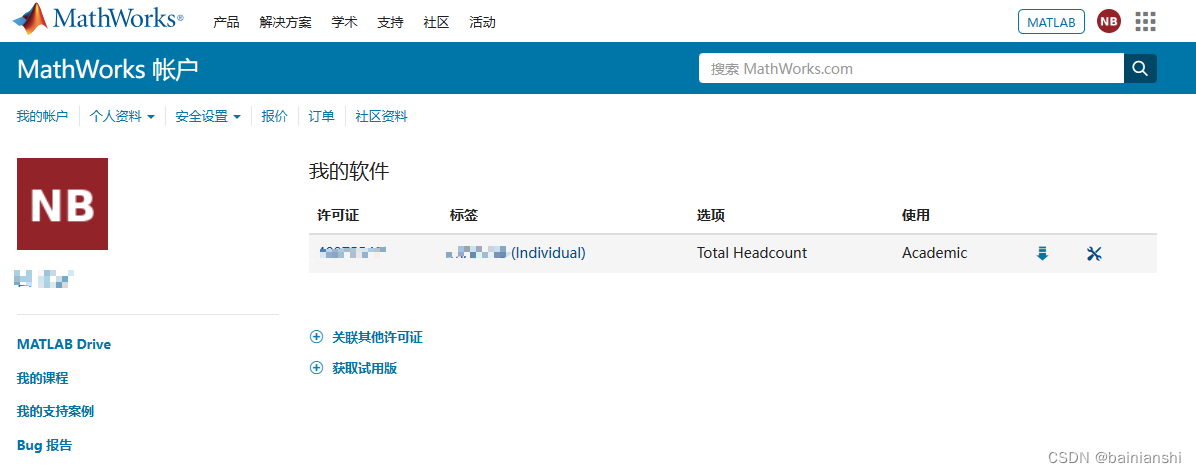Viewport: 1196px width, 473px height.
Task: Click the 获取试用版 link
Action: [365, 368]
